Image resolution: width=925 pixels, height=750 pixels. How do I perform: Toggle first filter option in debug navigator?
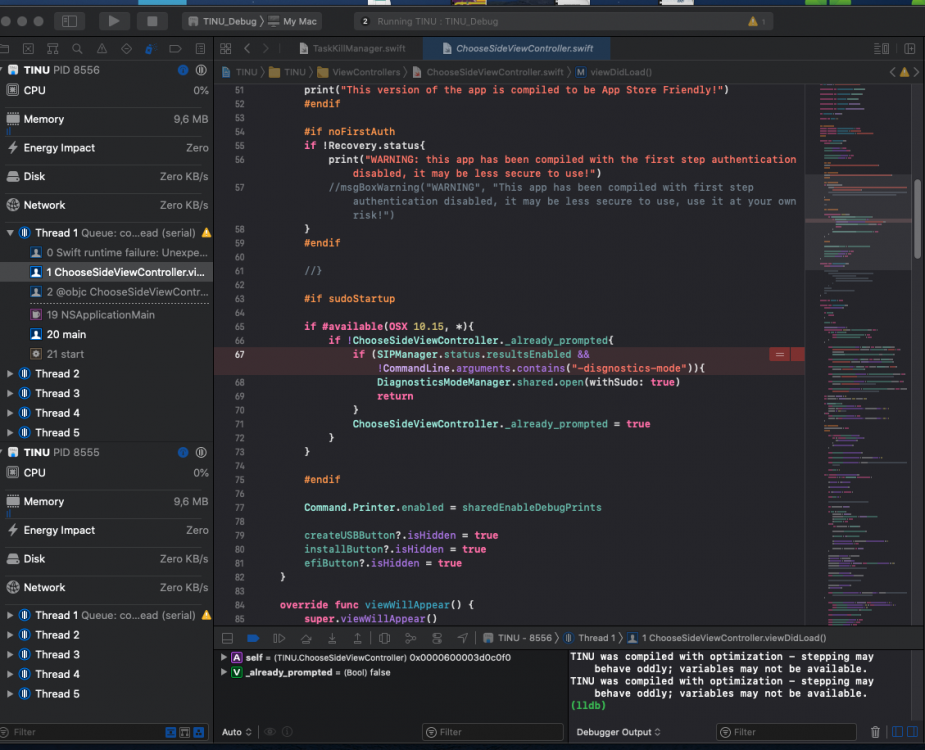[x=170, y=732]
